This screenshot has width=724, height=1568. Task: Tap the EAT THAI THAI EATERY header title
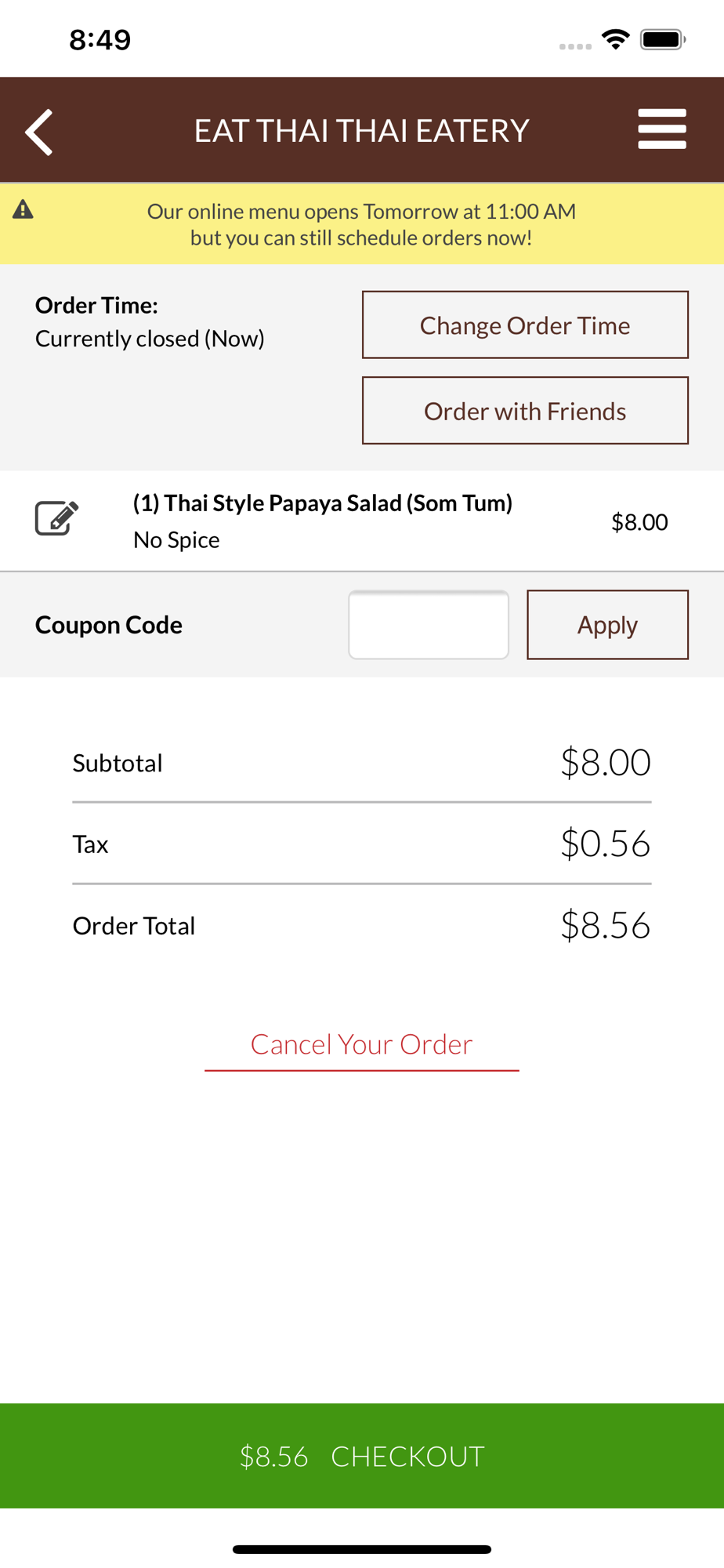tap(361, 131)
